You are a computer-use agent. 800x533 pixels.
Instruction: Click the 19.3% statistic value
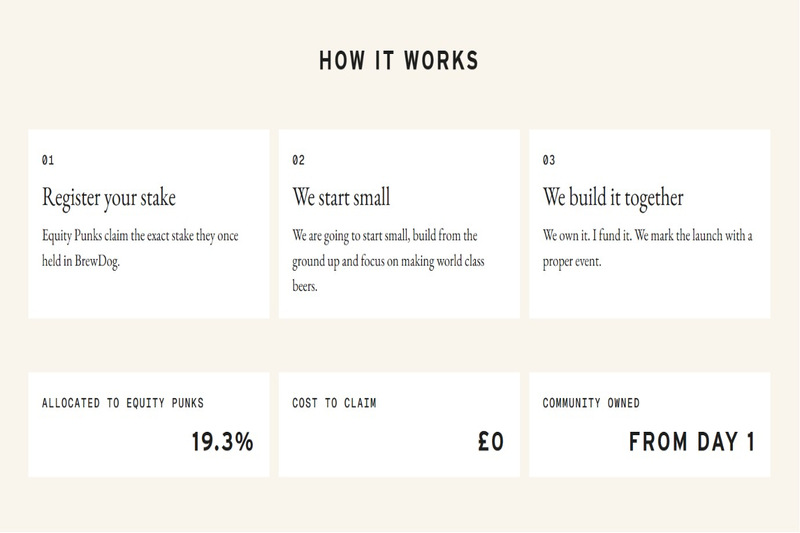pyautogui.click(x=222, y=442)
